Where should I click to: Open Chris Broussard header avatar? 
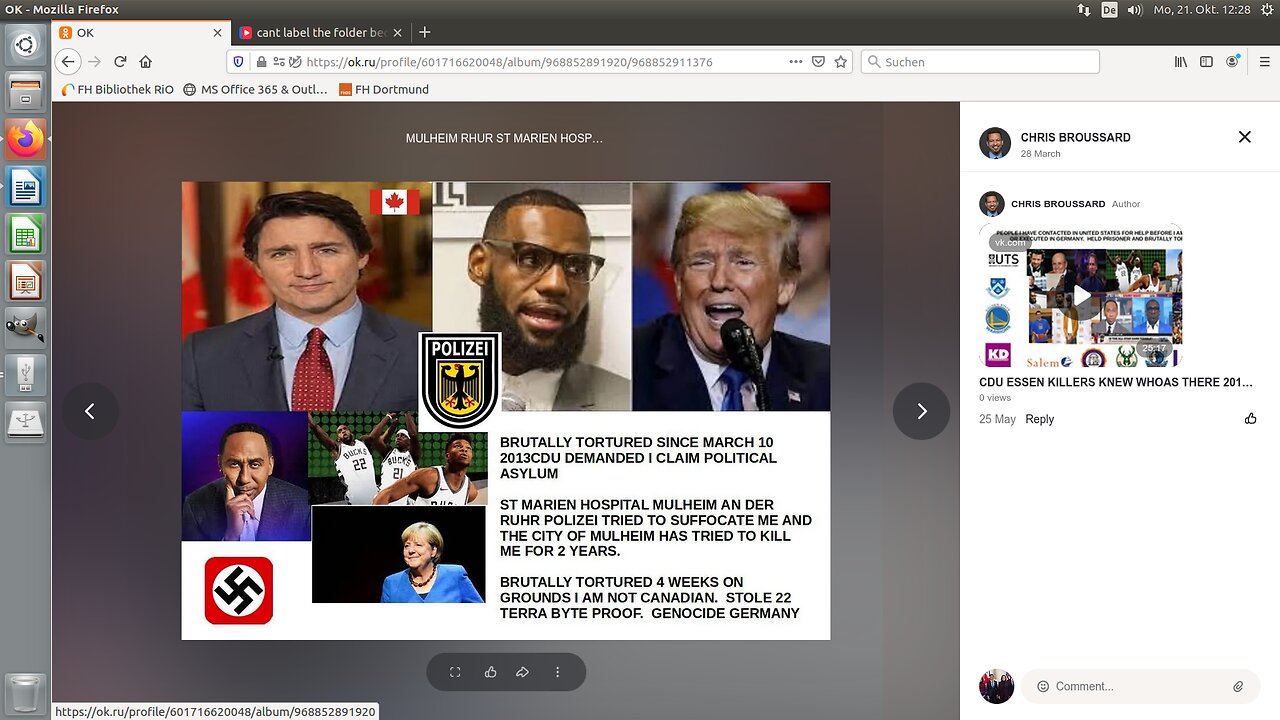pyautogui.click(x=995, y=143)
